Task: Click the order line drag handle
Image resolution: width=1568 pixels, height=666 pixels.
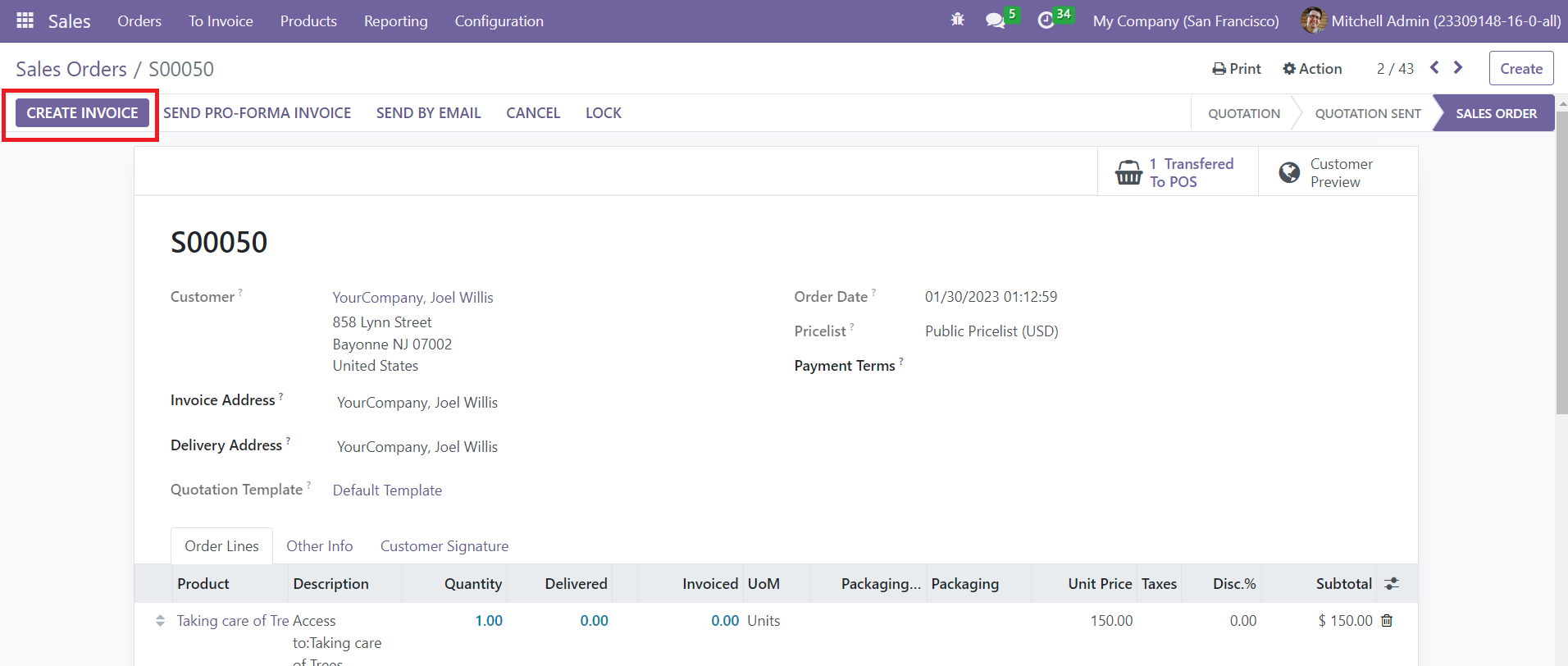Action: (160, 621)
